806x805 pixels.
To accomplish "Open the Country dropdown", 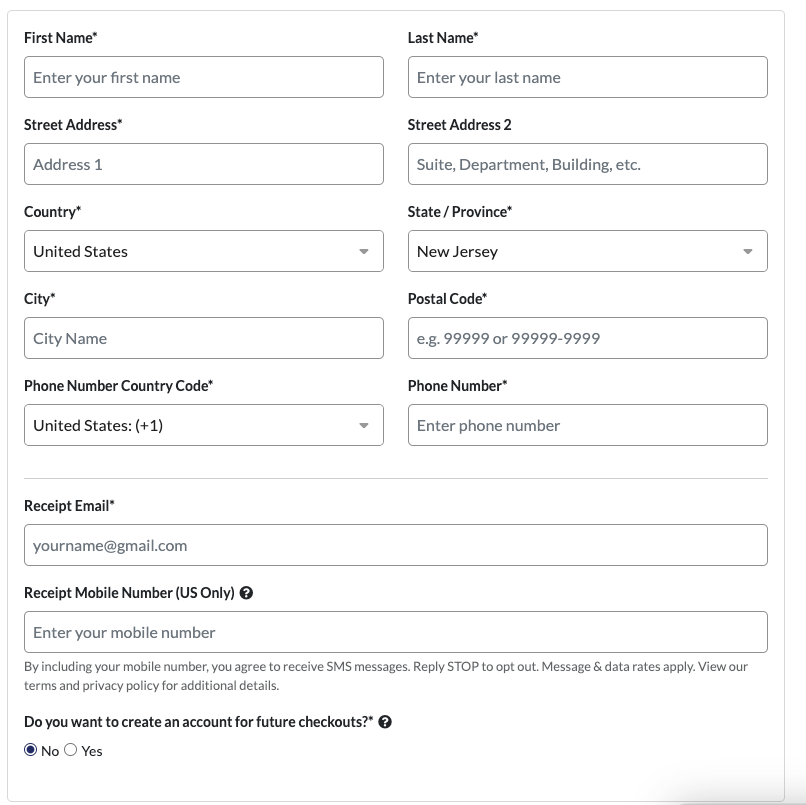I will coord(204,251).
